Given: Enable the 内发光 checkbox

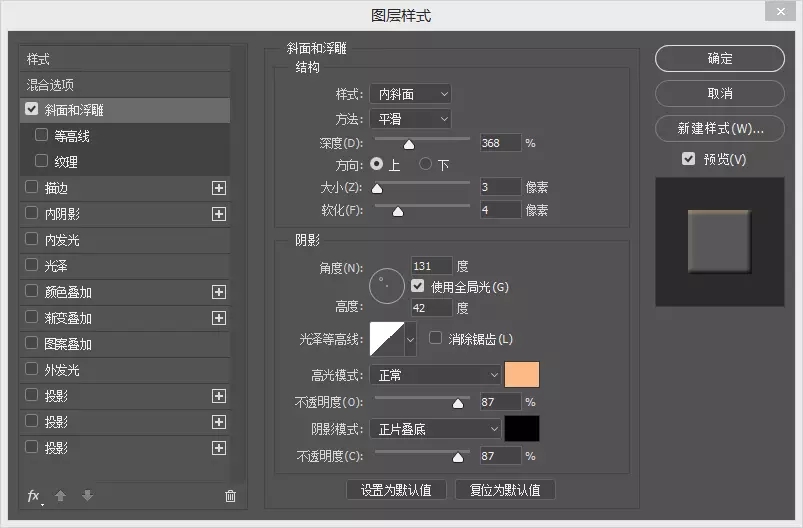Looking at the screenshot, I should pos(32,239).
